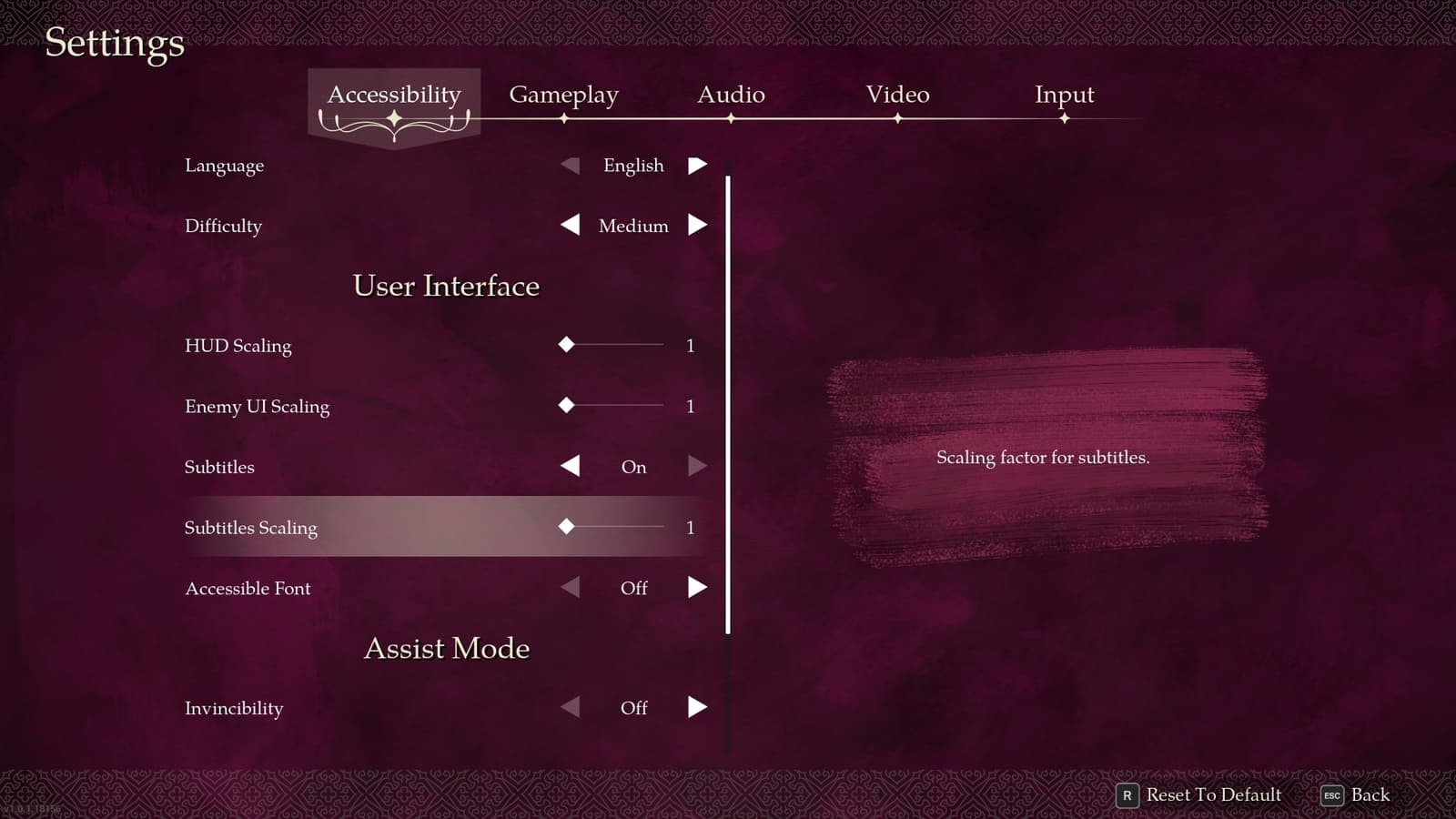Click the Subtitles On value
The height and width of the screenshot is (819, 1456).
click(x=633, y=467)
